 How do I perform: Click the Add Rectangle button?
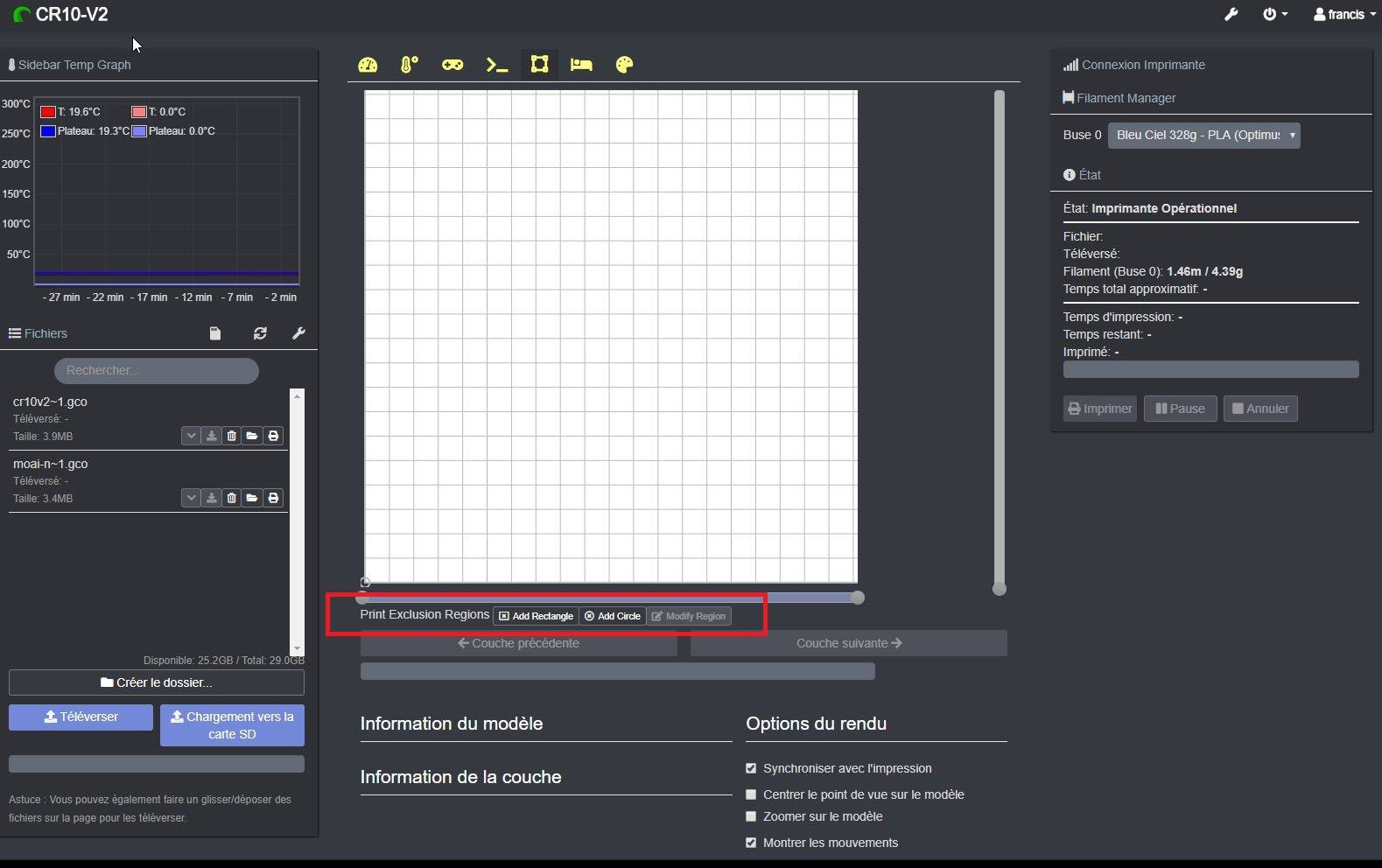[536, 616]
